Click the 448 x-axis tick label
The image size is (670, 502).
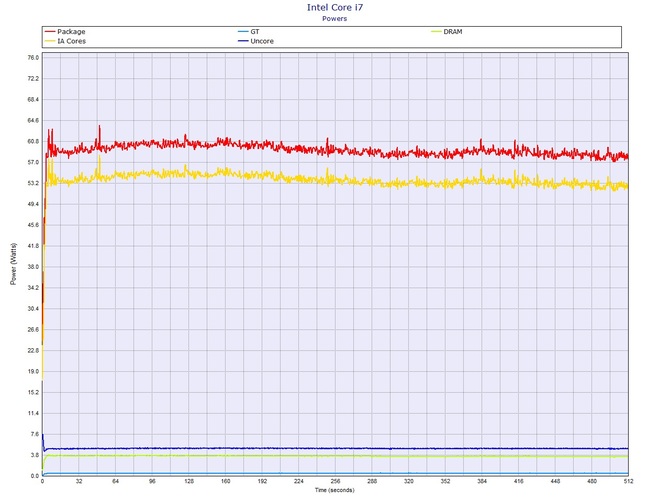pos(555,481)
